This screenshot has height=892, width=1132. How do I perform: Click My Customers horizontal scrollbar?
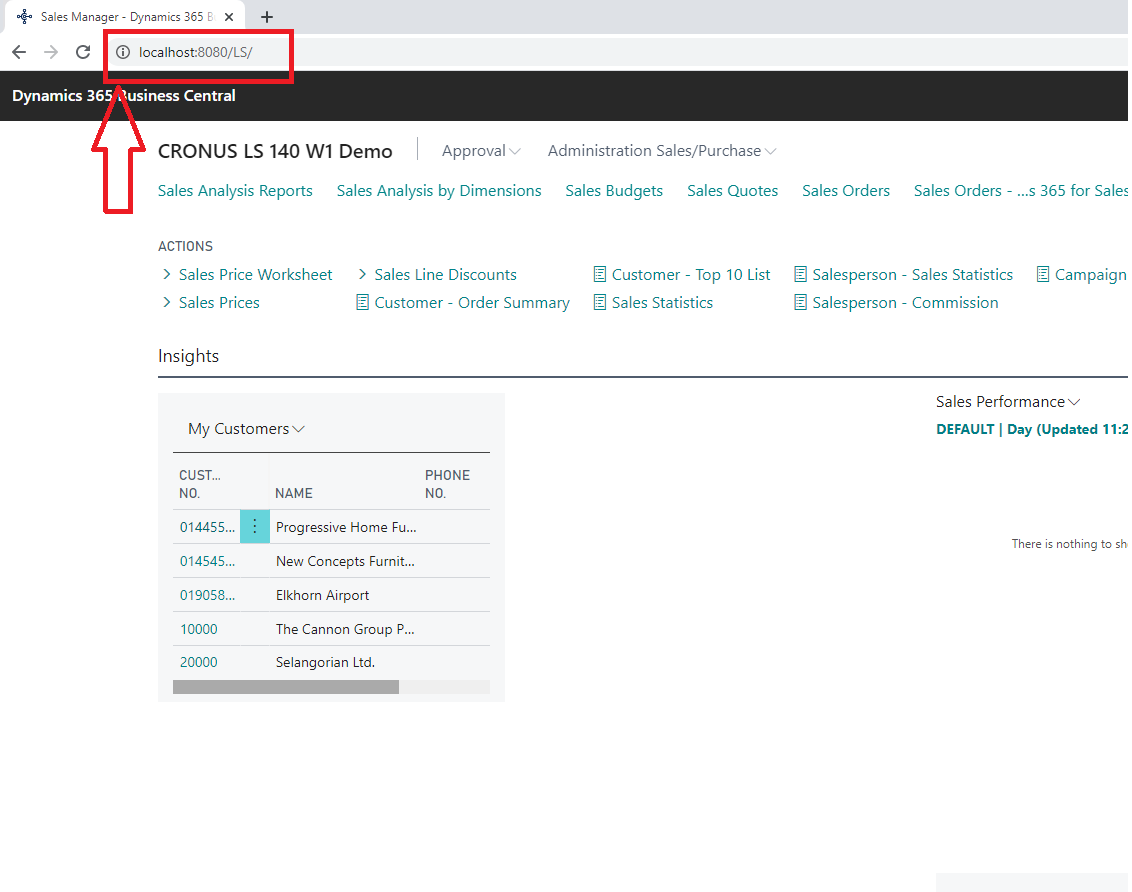tap(286, 686)
